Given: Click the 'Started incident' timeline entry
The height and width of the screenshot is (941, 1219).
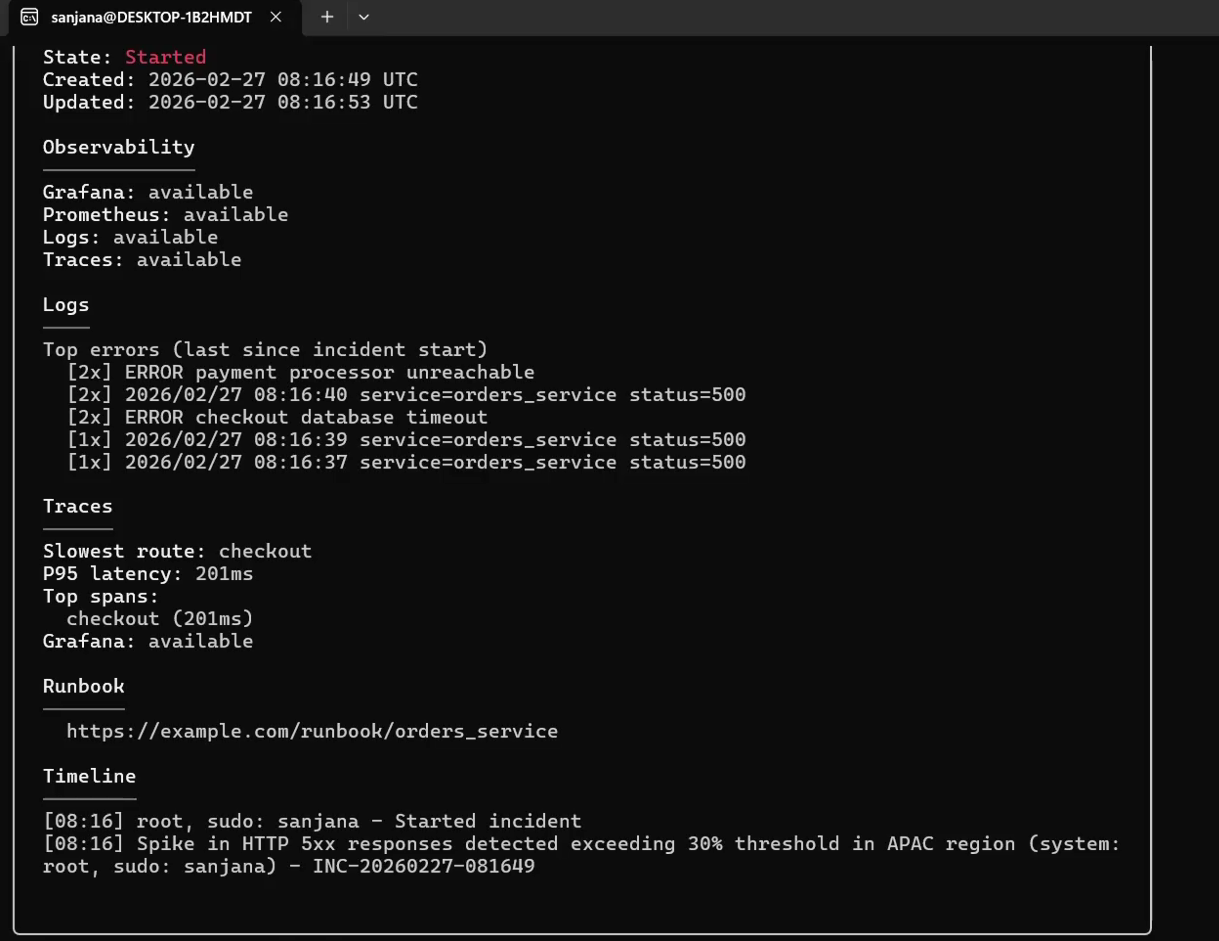Looking at the screenshot, I should tap(312, 821).
